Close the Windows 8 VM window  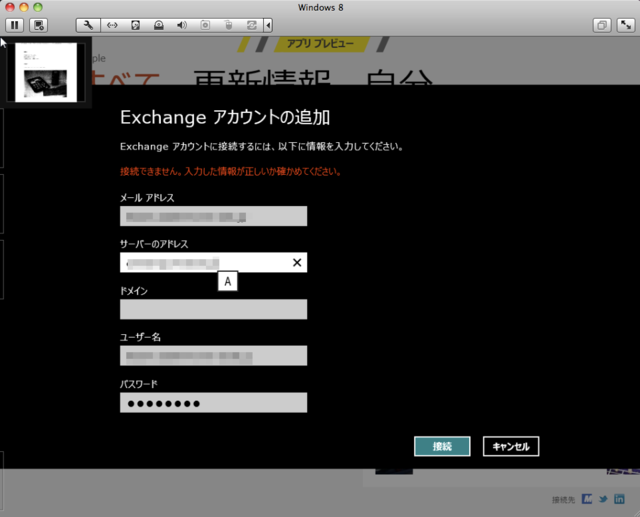tap(10, 7)
